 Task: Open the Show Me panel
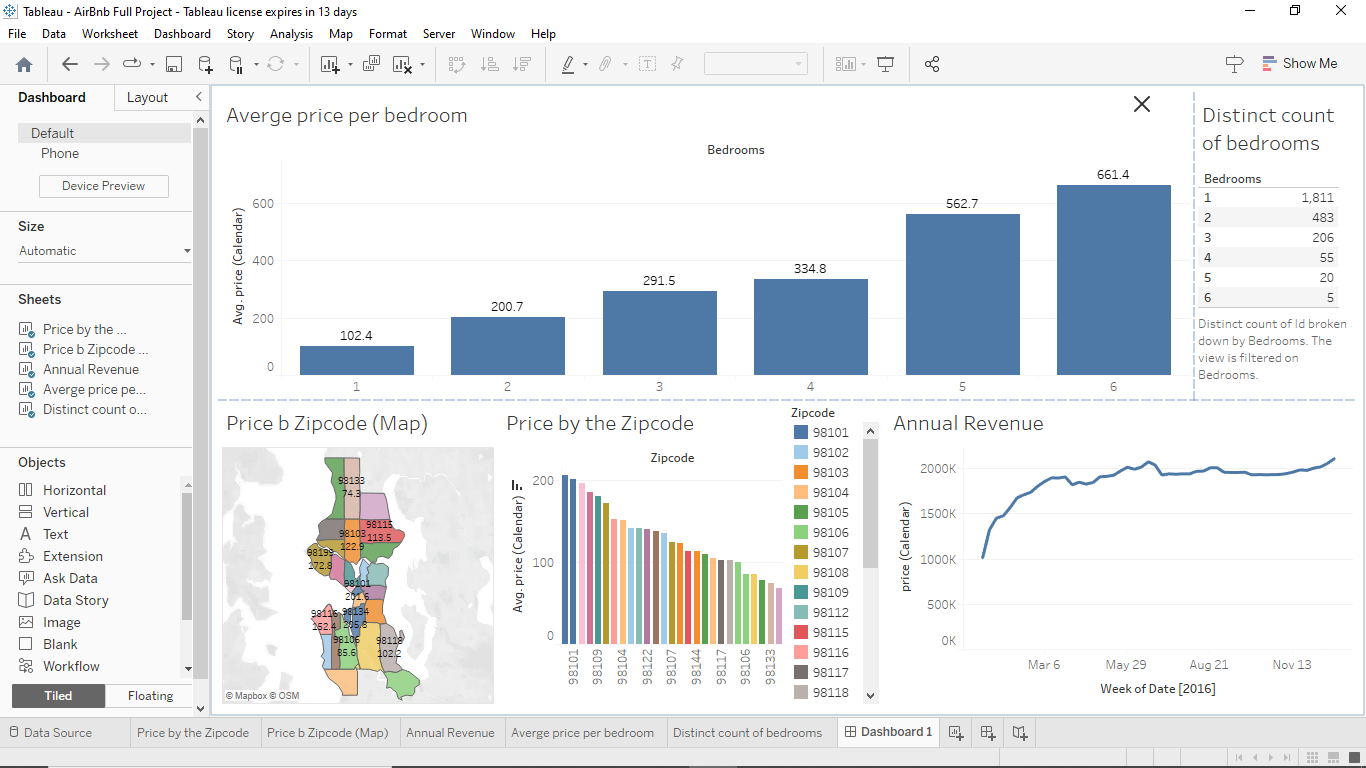tap(1300, 63)
